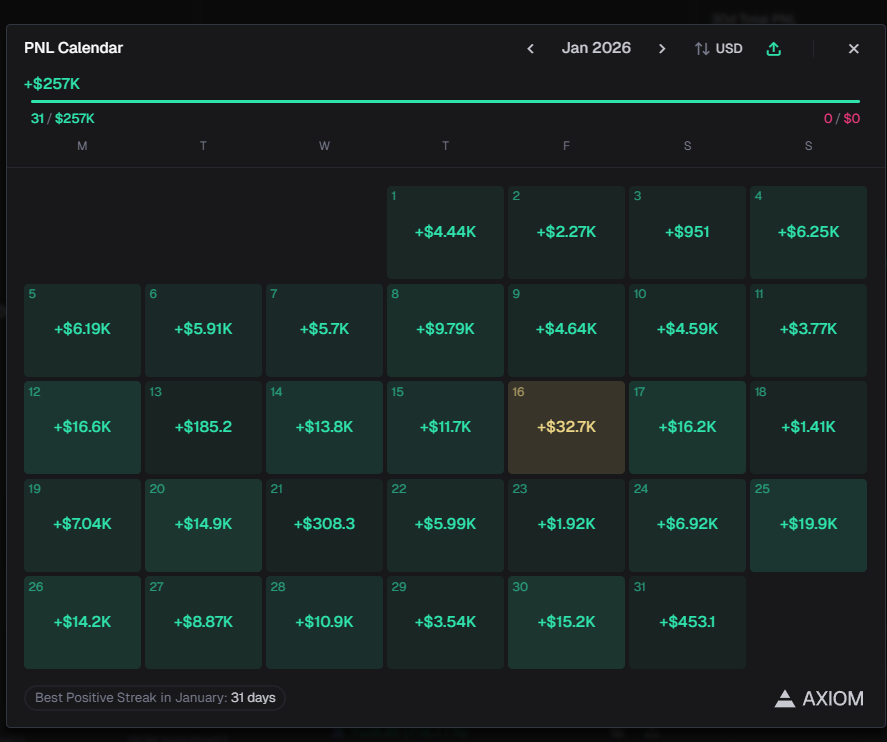The width and height of the screenshot is (887, 742).
Task: Open day 29 cell +$3.54K
Action: click(445, 623)
